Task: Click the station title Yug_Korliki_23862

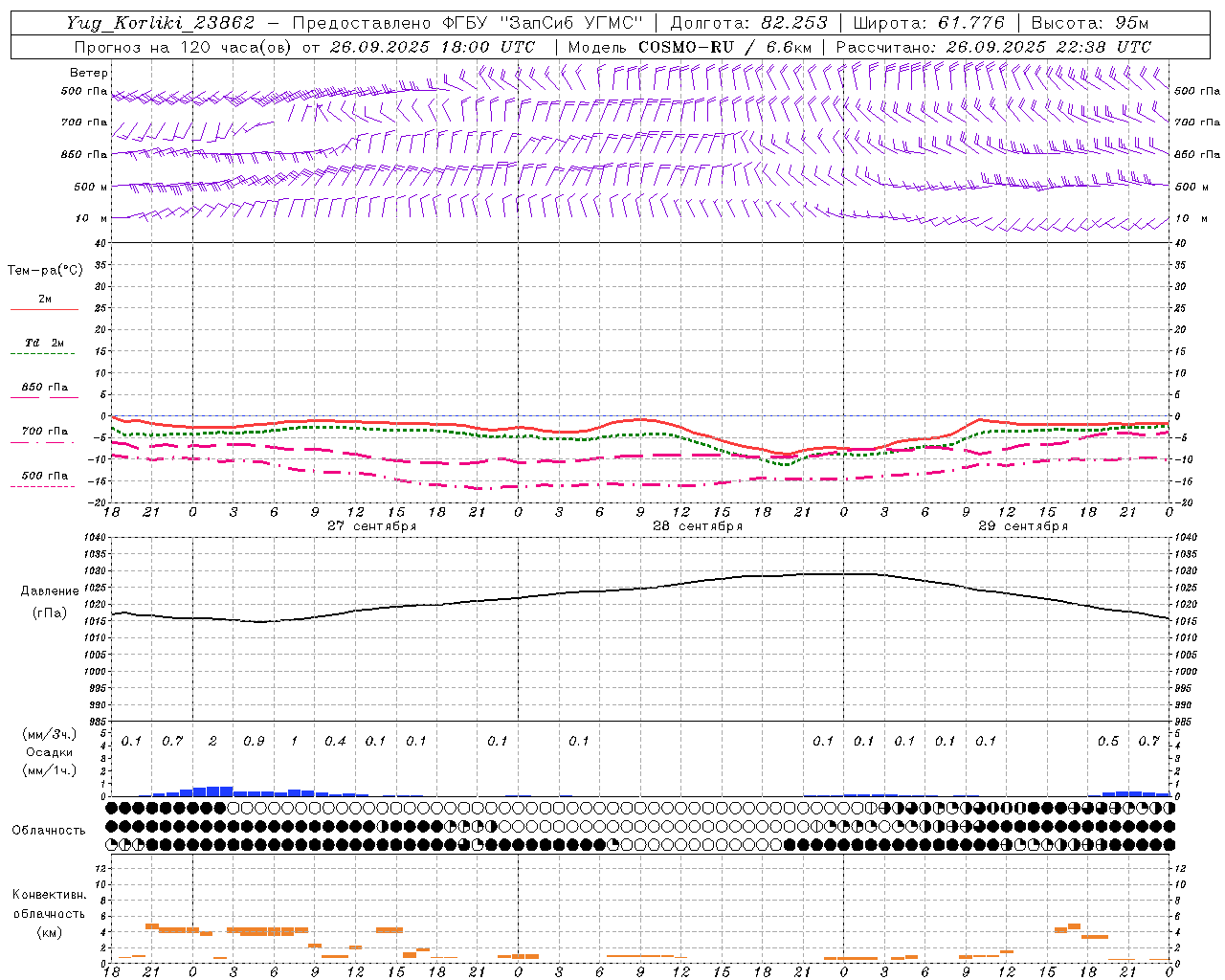Action: (x=161, y=23)
